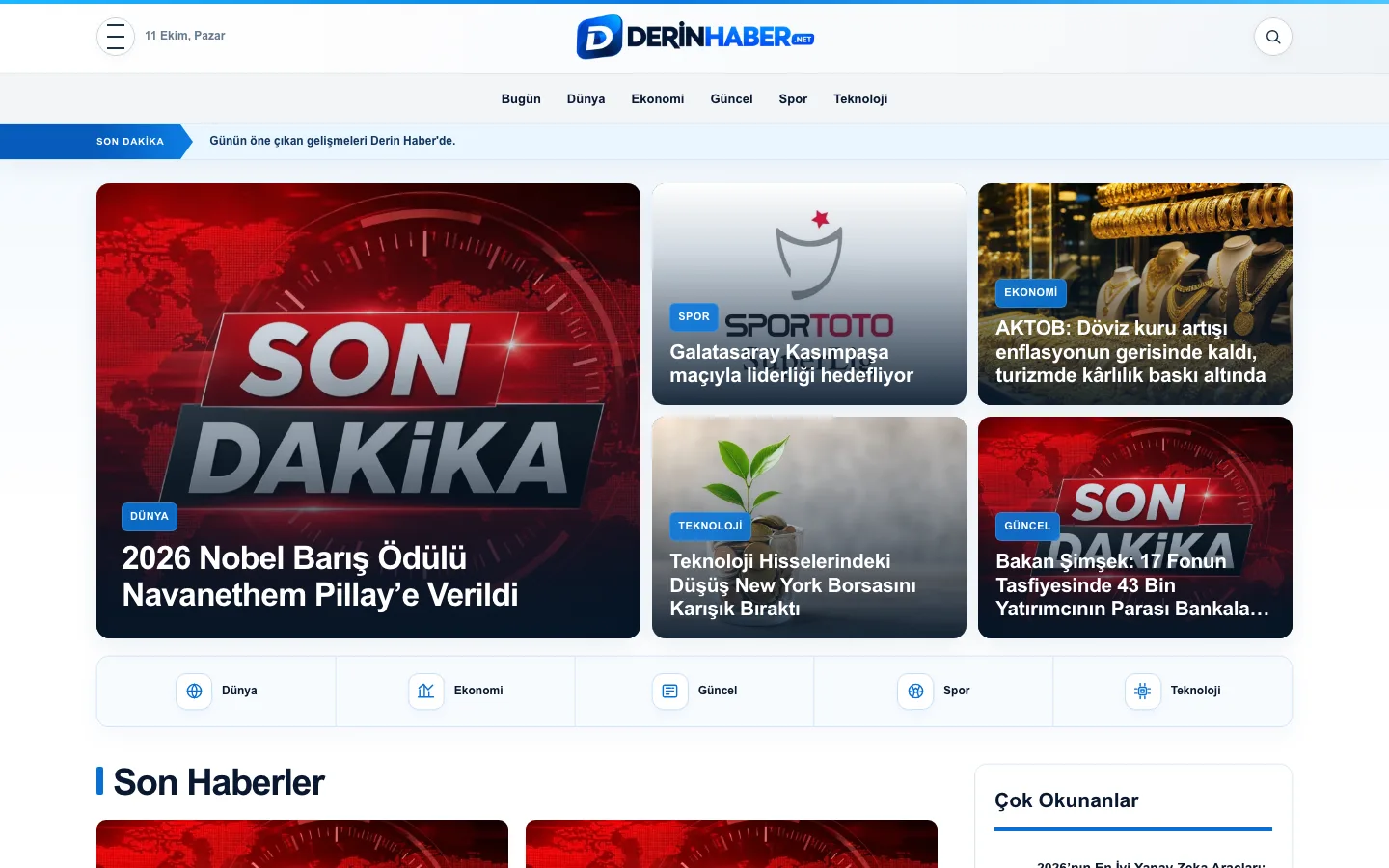Viewport: 1389px width, 868px height.
Task: Open the Dünya navigation menu item
Action: [586, 98]
